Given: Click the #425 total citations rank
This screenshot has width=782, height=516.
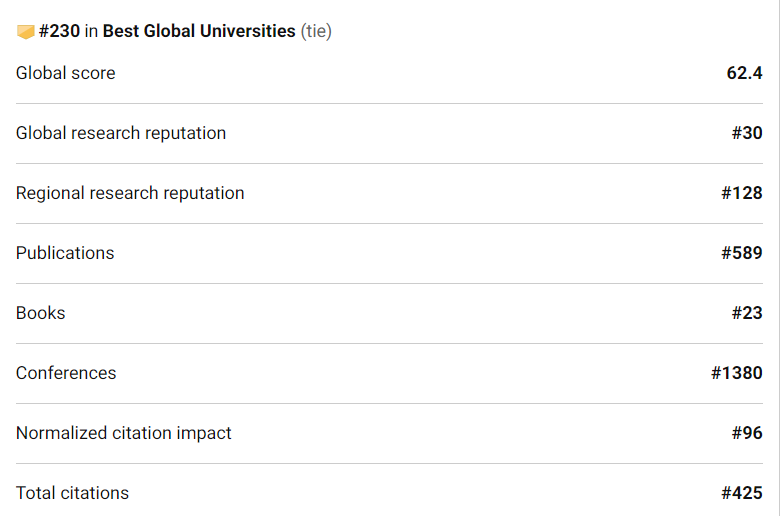Looking at the screenshot, I should point(742,493).
